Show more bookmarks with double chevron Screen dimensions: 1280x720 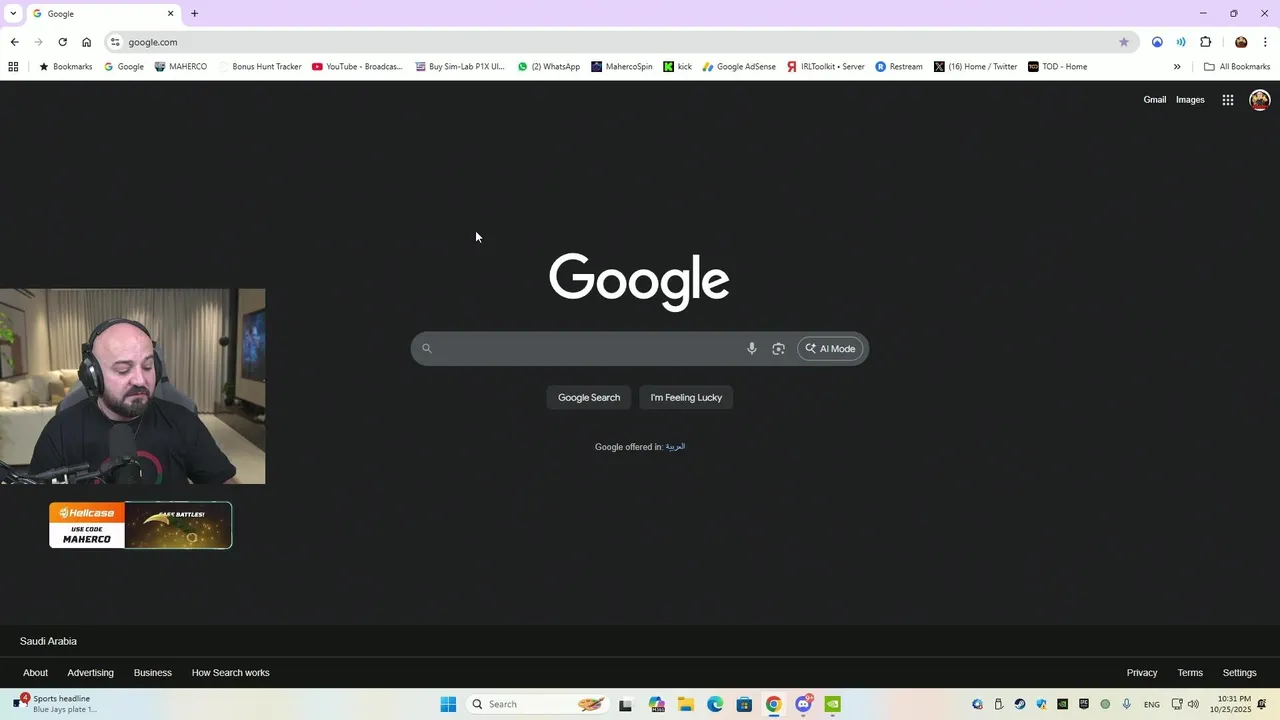tap(1177, 67)
